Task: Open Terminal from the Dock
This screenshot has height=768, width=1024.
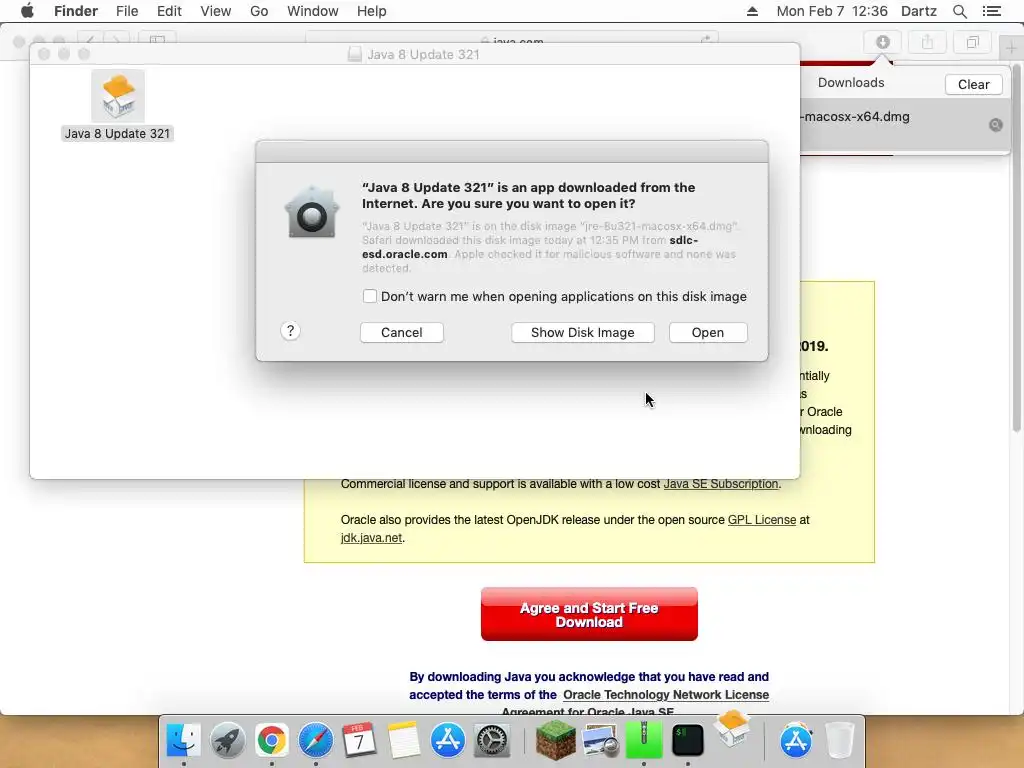Action: [x=688, y=740]
